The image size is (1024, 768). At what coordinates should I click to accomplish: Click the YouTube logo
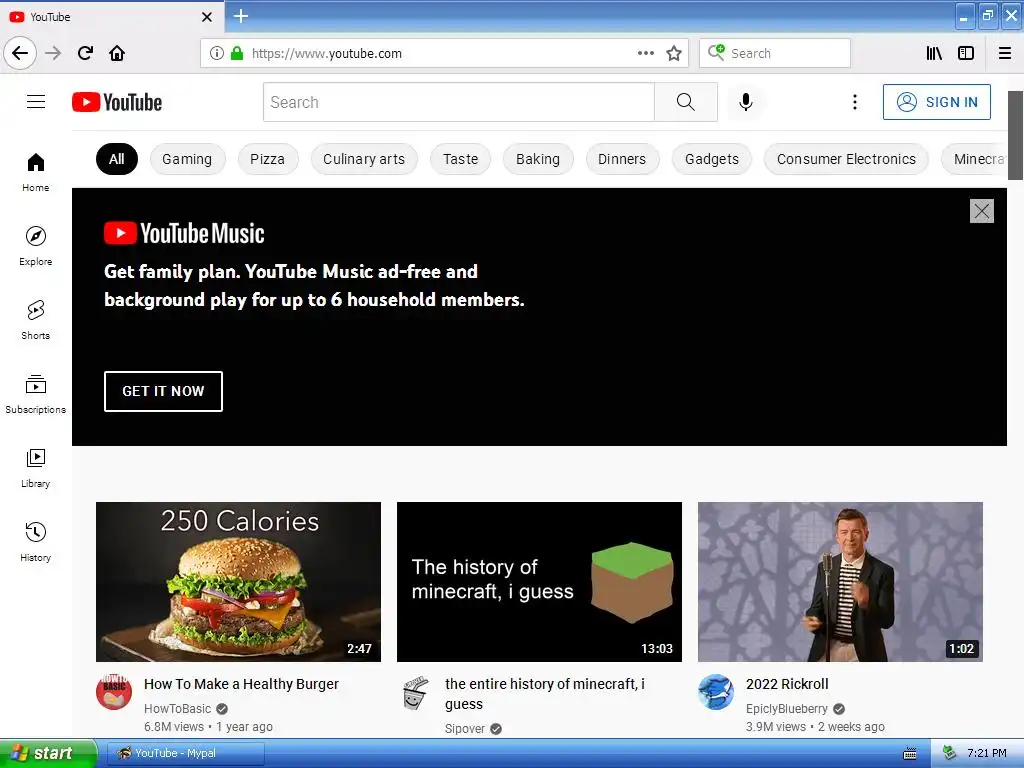point(117,102)
